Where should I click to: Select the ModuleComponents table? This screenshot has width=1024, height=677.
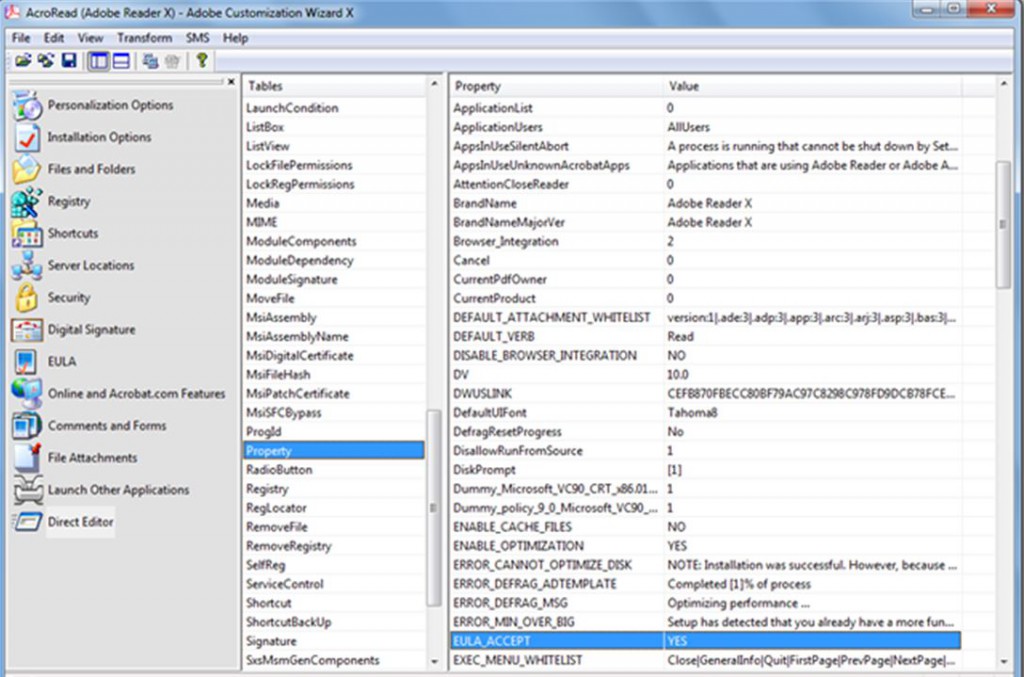click(x=334, y=241)
